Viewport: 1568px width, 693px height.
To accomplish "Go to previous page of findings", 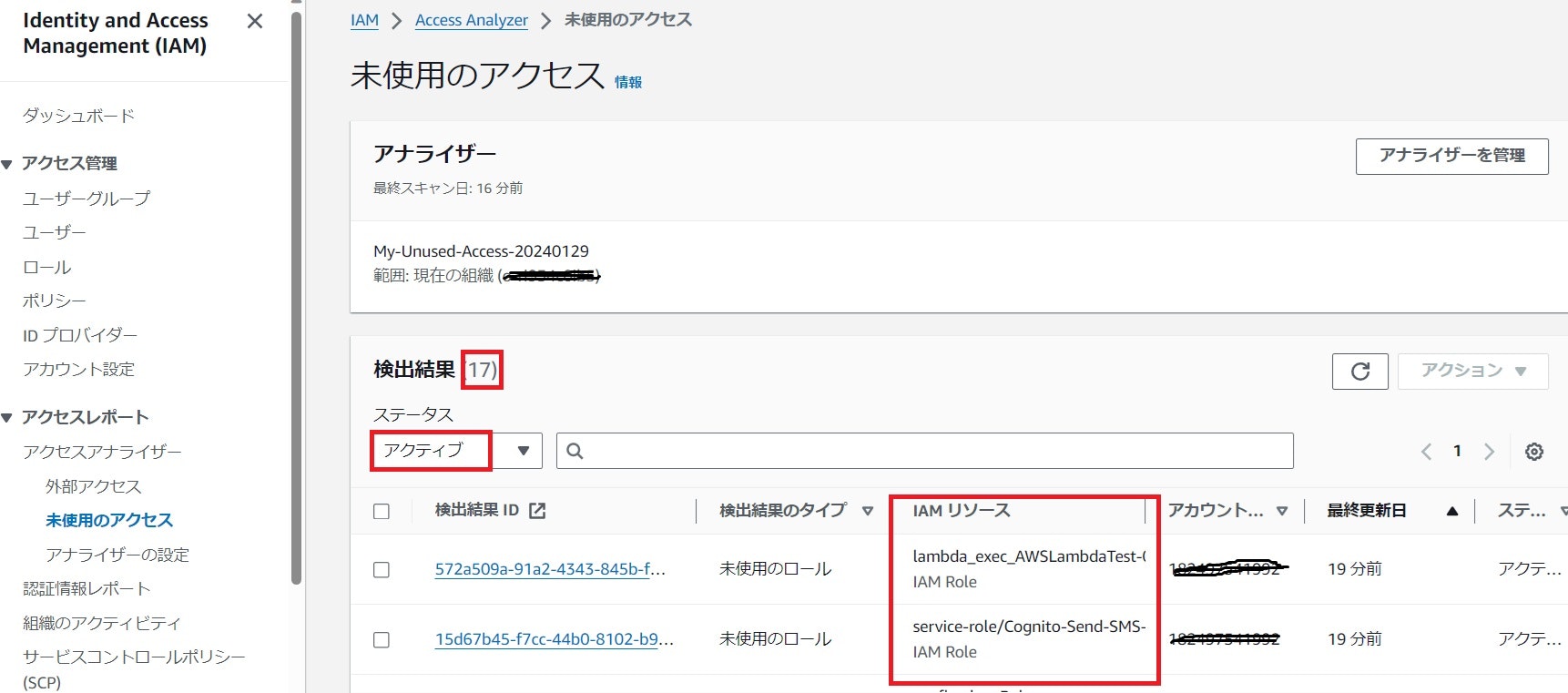I will coord(1427,452).
